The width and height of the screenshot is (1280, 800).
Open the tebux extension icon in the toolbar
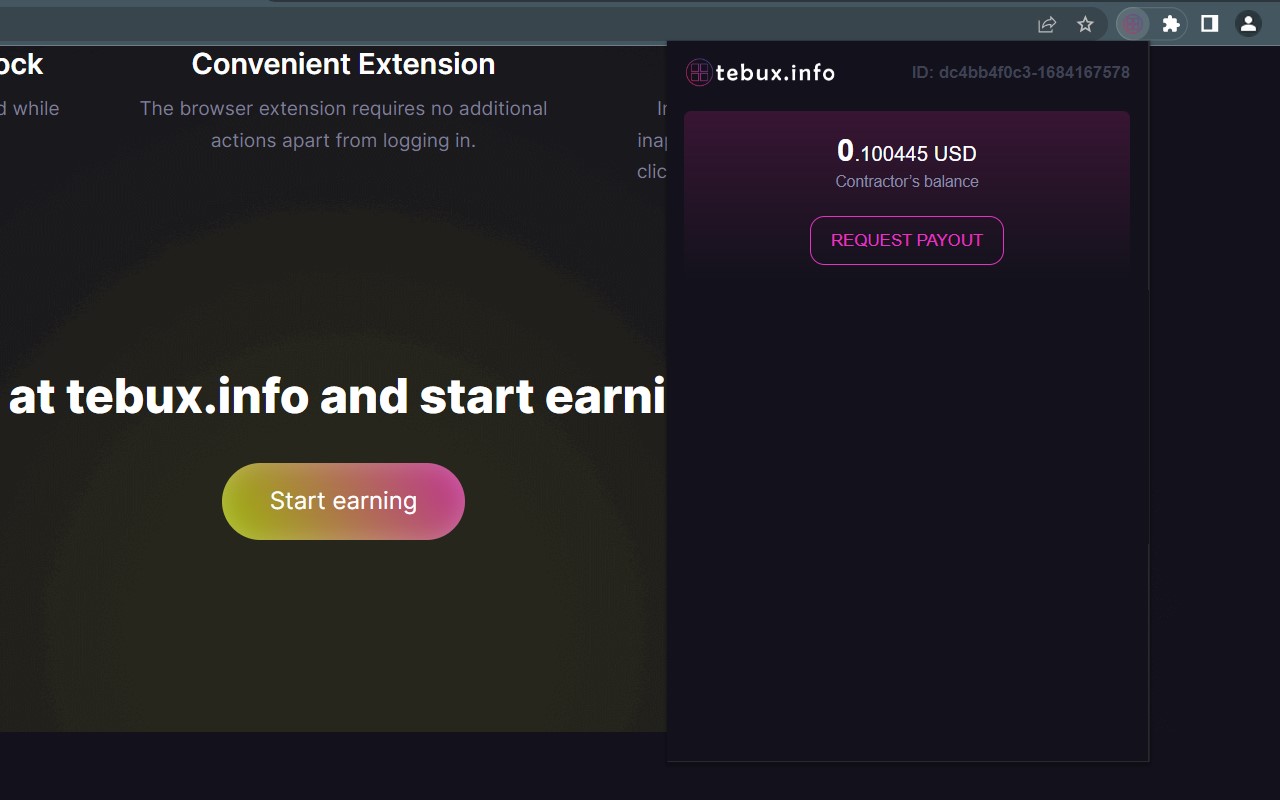tap(1132, 24)
